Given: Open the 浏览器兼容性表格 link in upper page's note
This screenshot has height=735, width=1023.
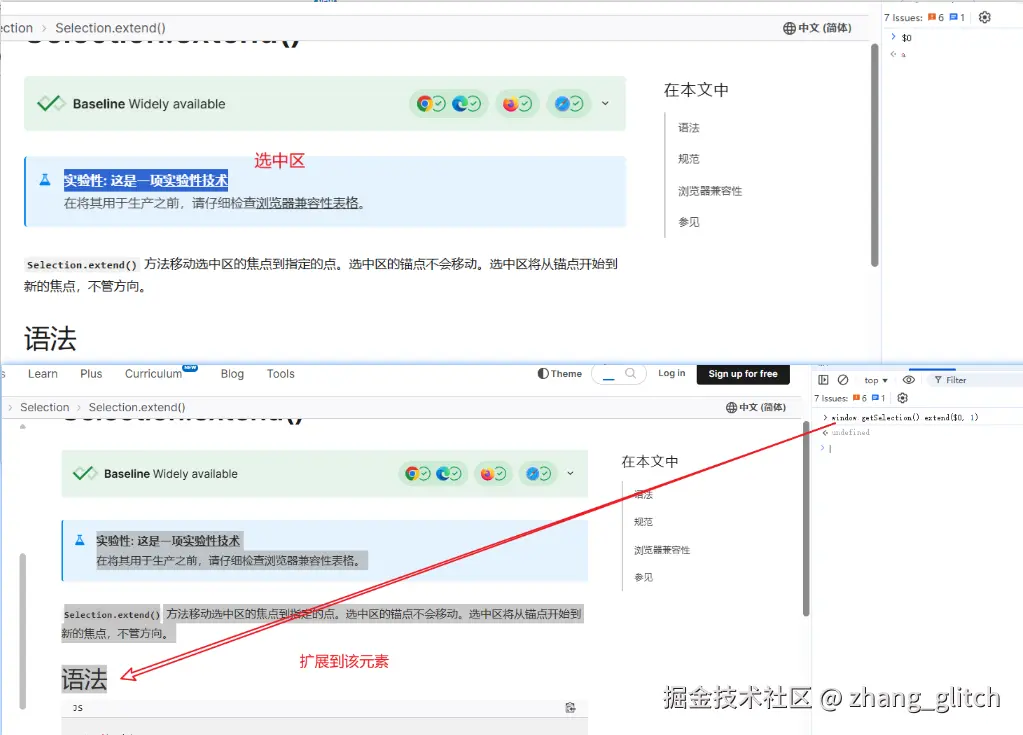Looking at the screenshot, I should click(x=307, y=203).
